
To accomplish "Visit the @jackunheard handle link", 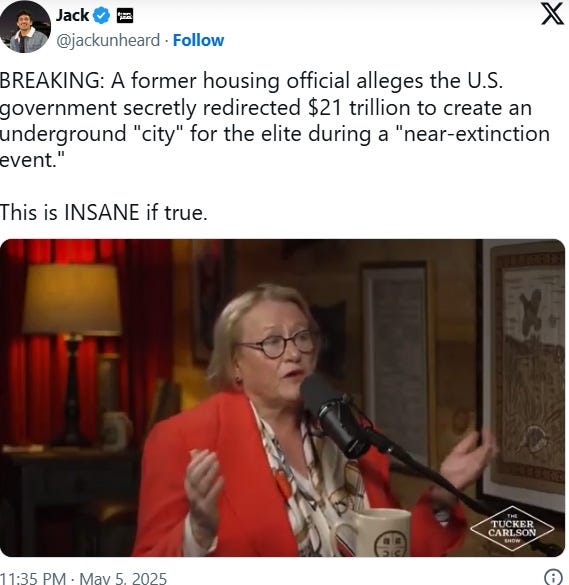I will (108, 40).
